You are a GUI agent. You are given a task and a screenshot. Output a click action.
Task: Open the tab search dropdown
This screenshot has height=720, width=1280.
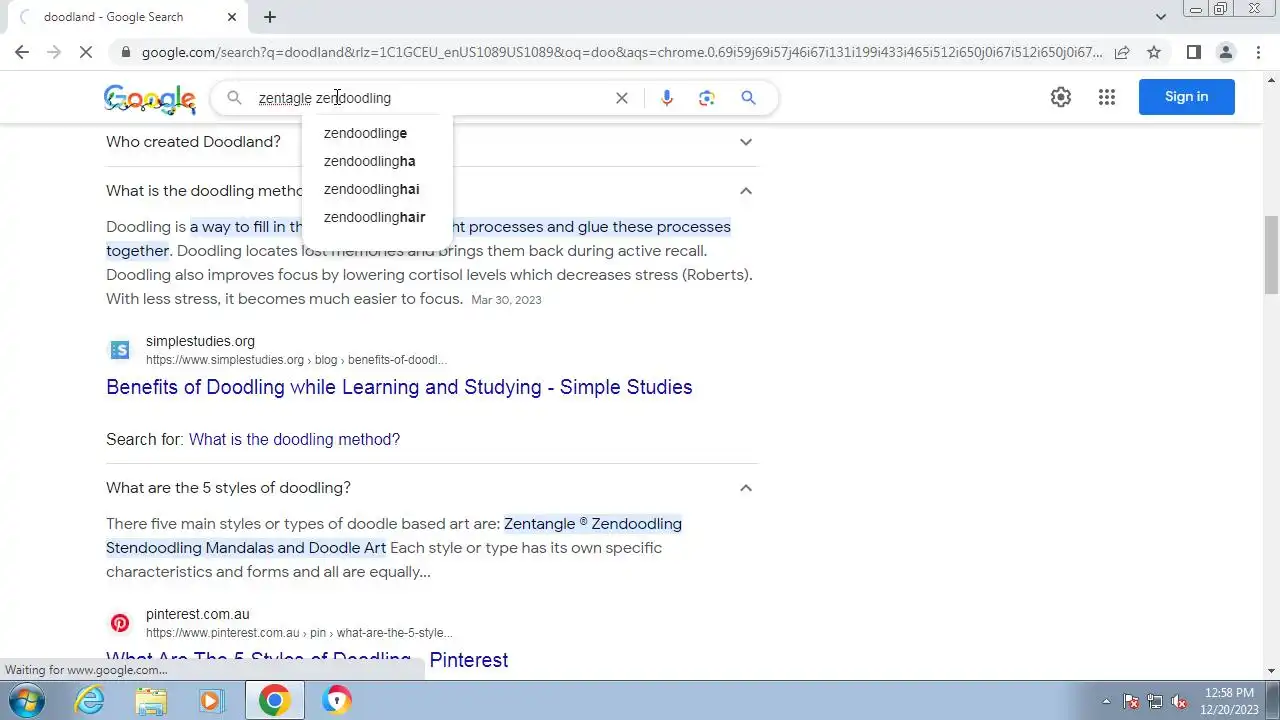tap(1161, 17)
